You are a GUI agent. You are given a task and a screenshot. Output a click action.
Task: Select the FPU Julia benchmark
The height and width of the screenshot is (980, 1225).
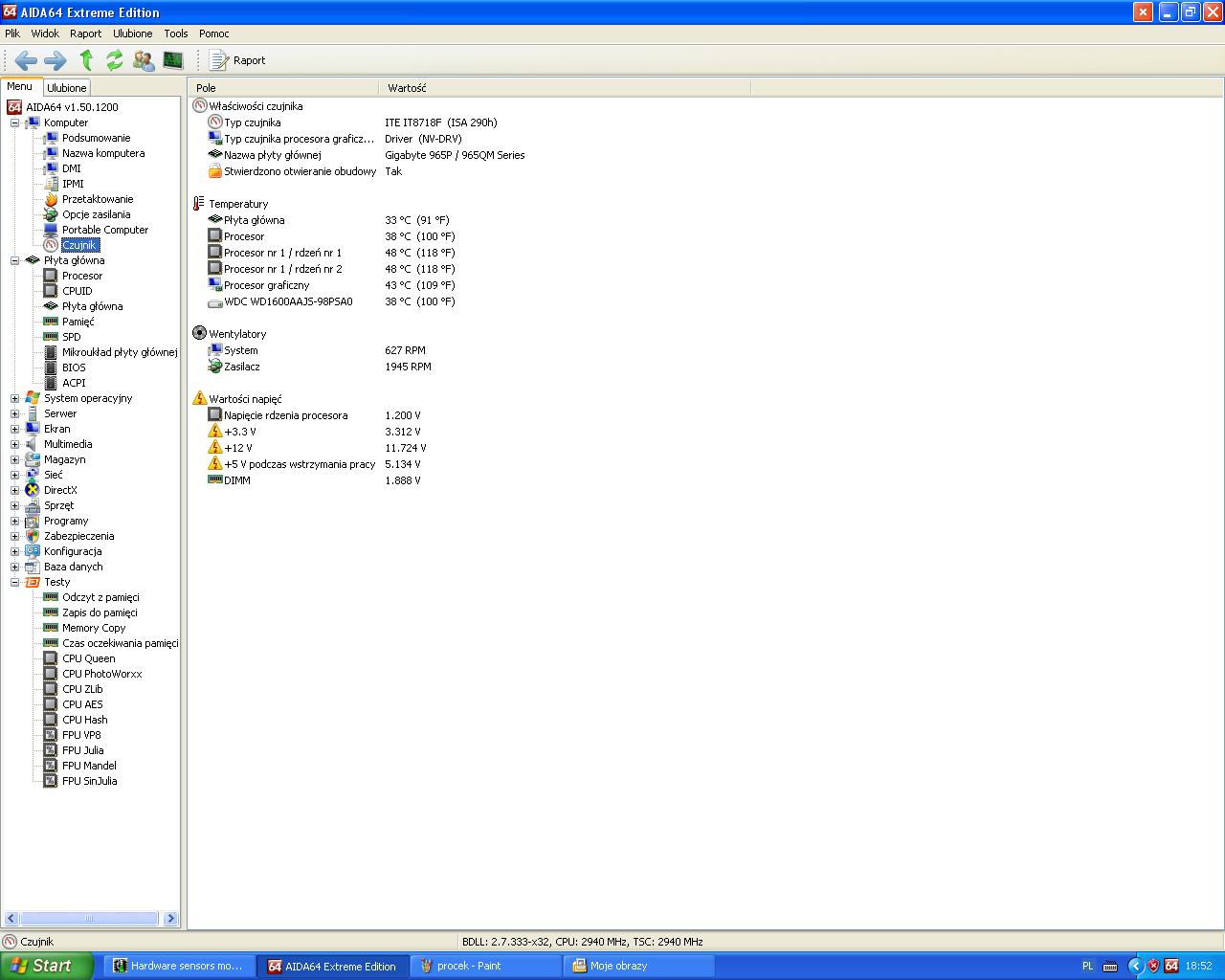coord(82,750)
